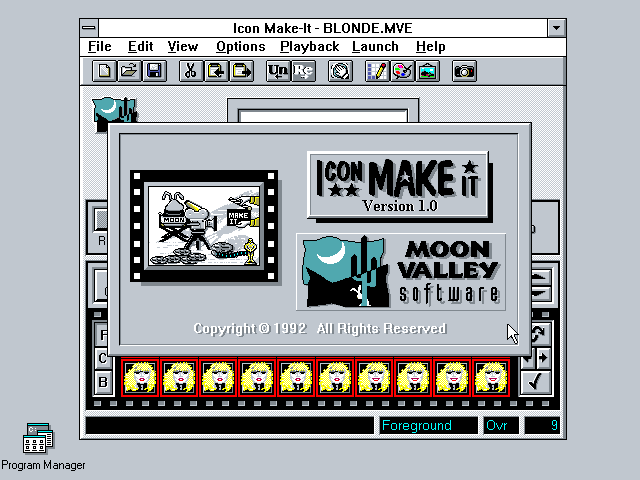
Task: Open the Playback menu
Action: point(309,47)
